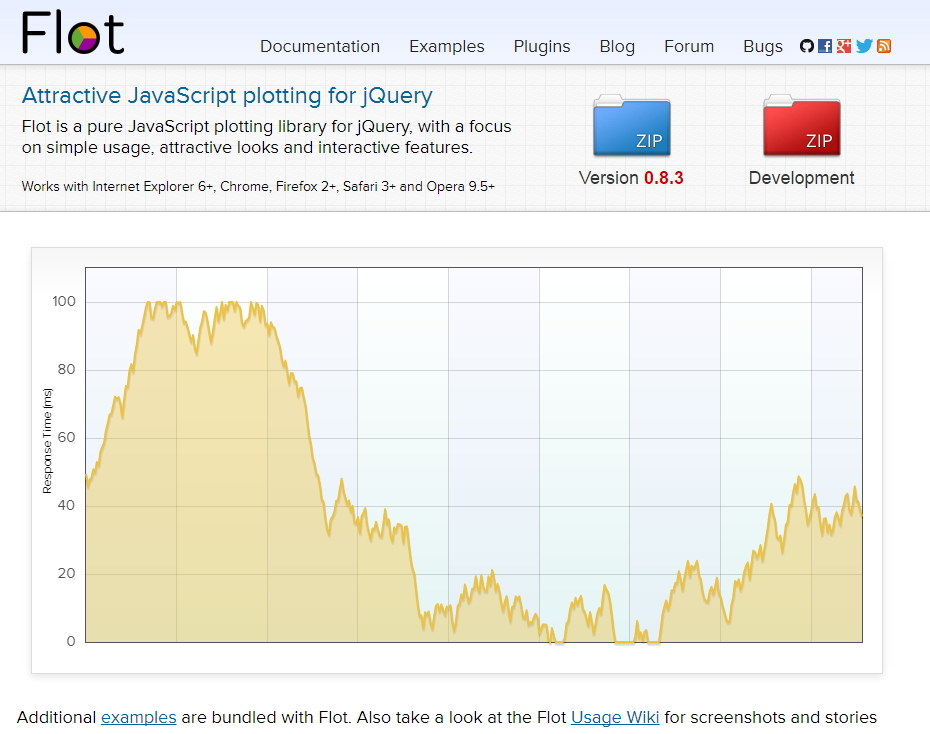Download Version 0.8.3 text link
Image resolution: width=930 pixels, height=734 pixels.
(631, 178)
